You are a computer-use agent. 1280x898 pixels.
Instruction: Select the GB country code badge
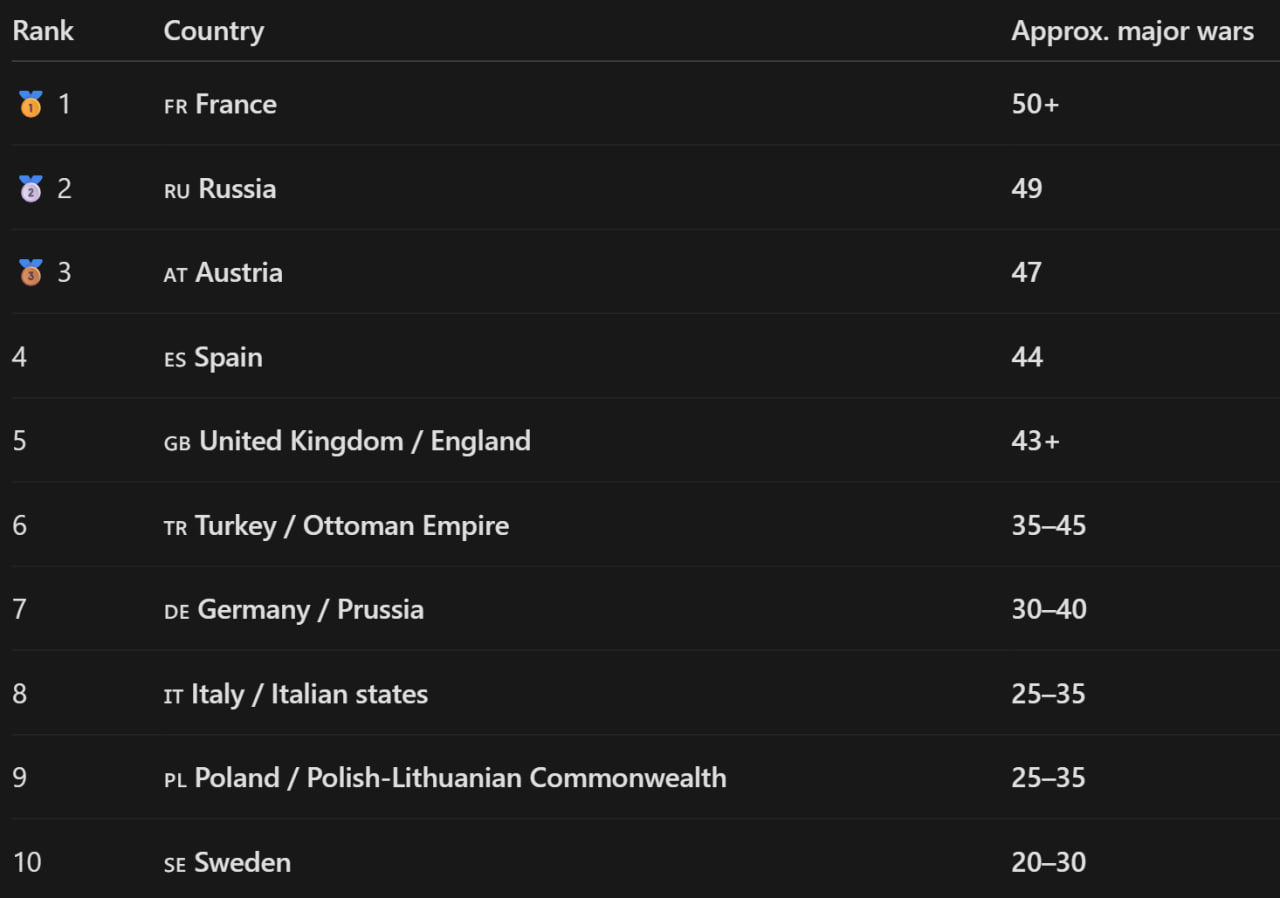[x=177, y=443]
